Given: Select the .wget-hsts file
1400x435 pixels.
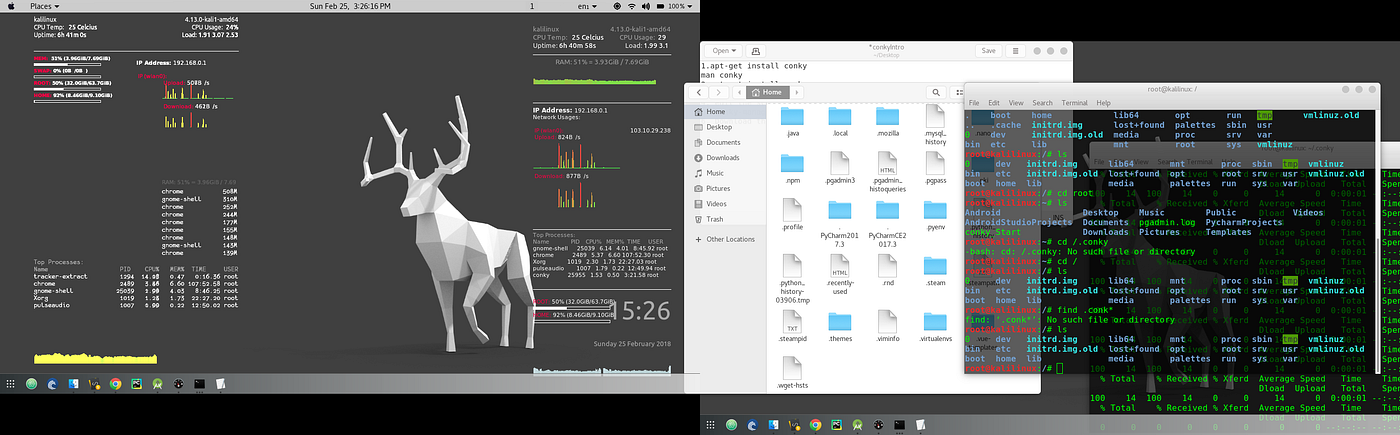Looking at the screenshot, I should coord(791,372).
